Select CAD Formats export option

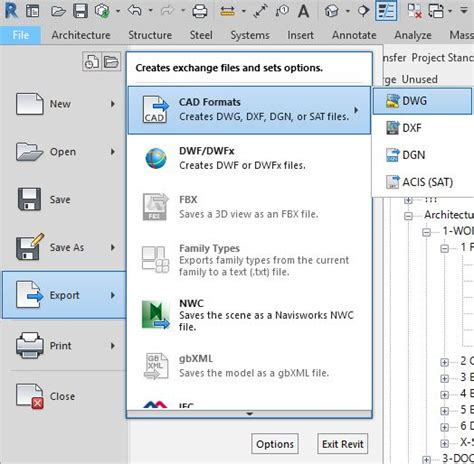pyautogui.click(x=249, y=110)
